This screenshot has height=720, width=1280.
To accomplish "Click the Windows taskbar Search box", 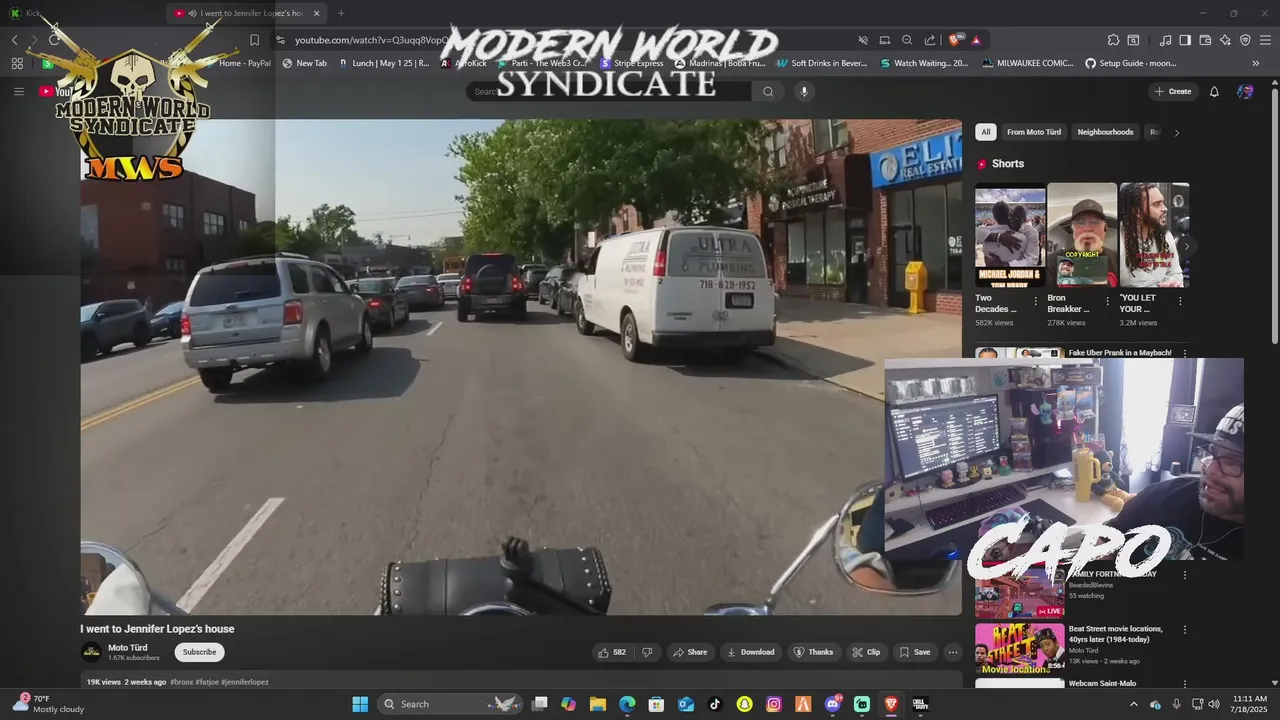I will point(450,704).
